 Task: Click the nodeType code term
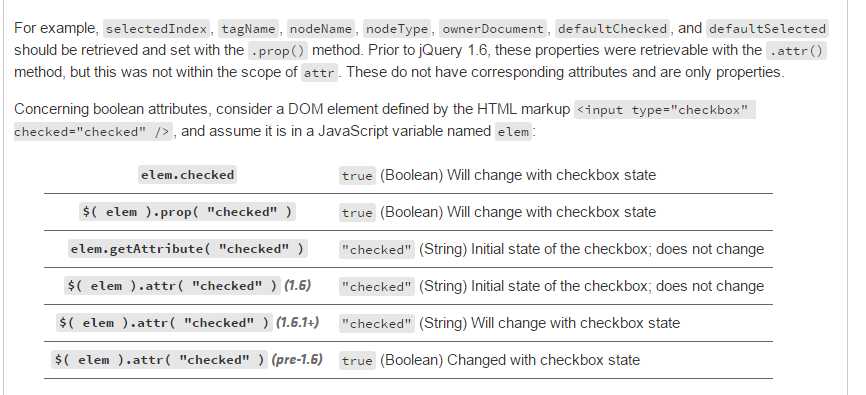click(397, 28)
